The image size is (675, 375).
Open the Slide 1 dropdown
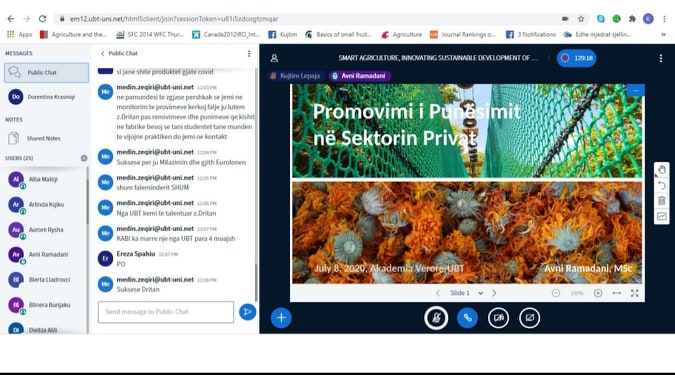[x=466, y=293]
